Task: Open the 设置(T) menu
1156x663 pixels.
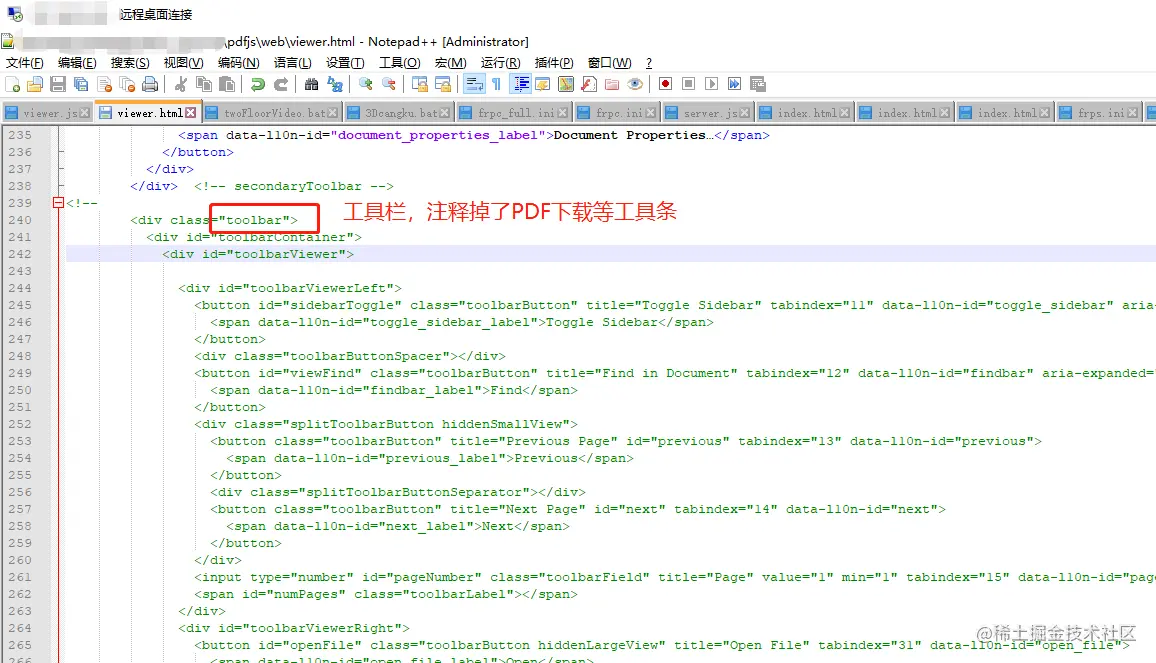Action: (x=345, y=63)
